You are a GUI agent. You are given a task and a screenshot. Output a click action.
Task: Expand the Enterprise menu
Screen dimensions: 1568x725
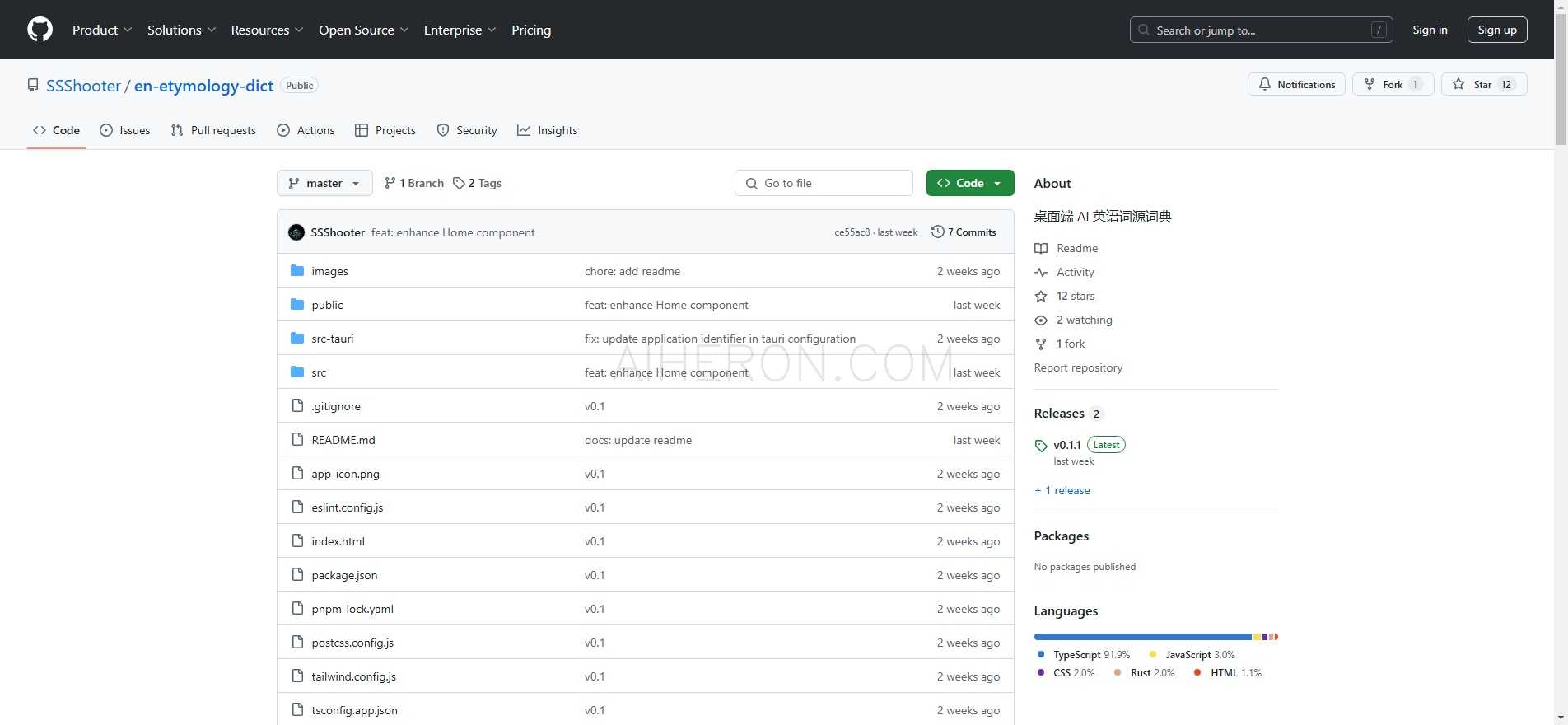460,30
